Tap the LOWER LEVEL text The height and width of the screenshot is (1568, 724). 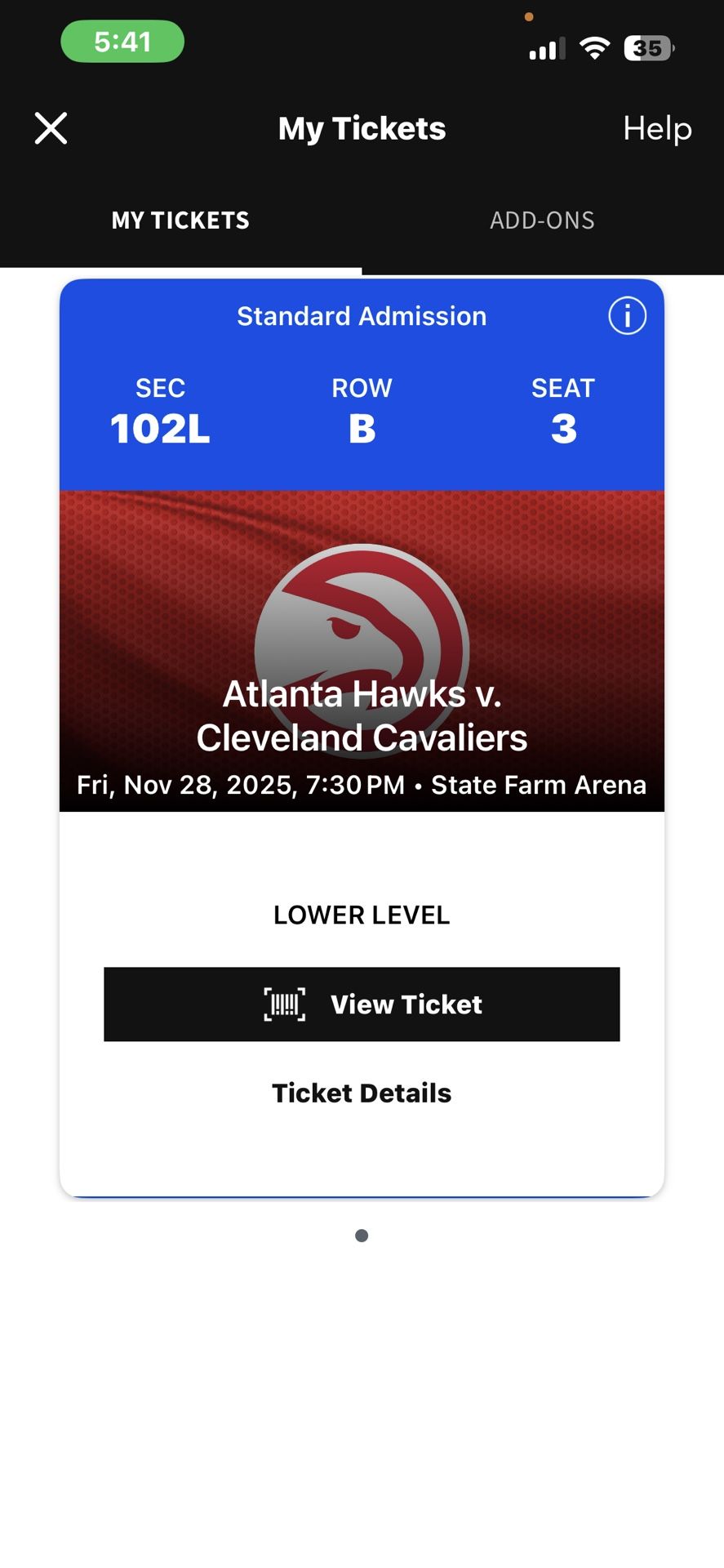tap(362, 915)
